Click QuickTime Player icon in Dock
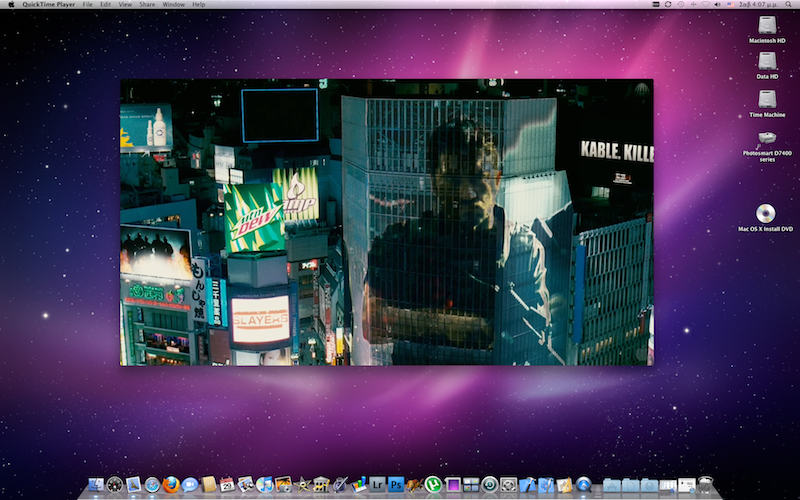The height and width of the screenshot is (500, 800). [x=583, y=485]
